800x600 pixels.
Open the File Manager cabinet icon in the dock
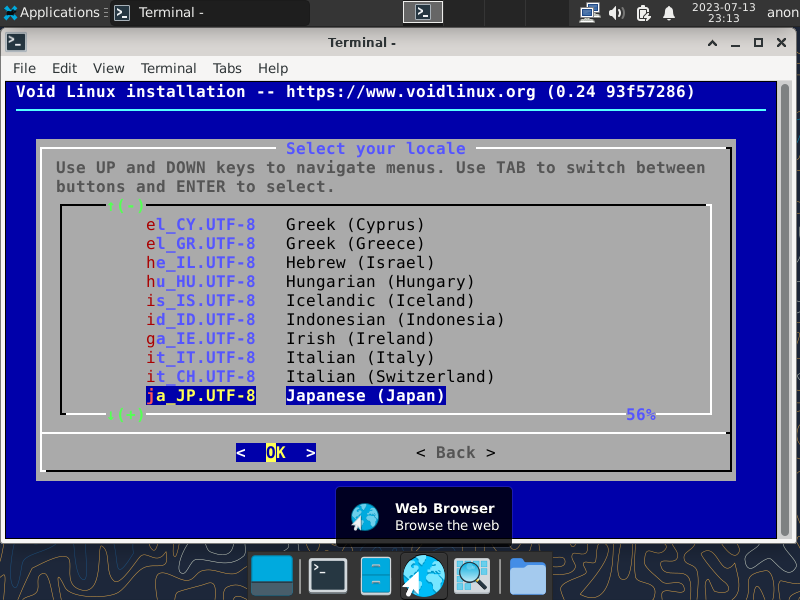[x=376, y=576]
